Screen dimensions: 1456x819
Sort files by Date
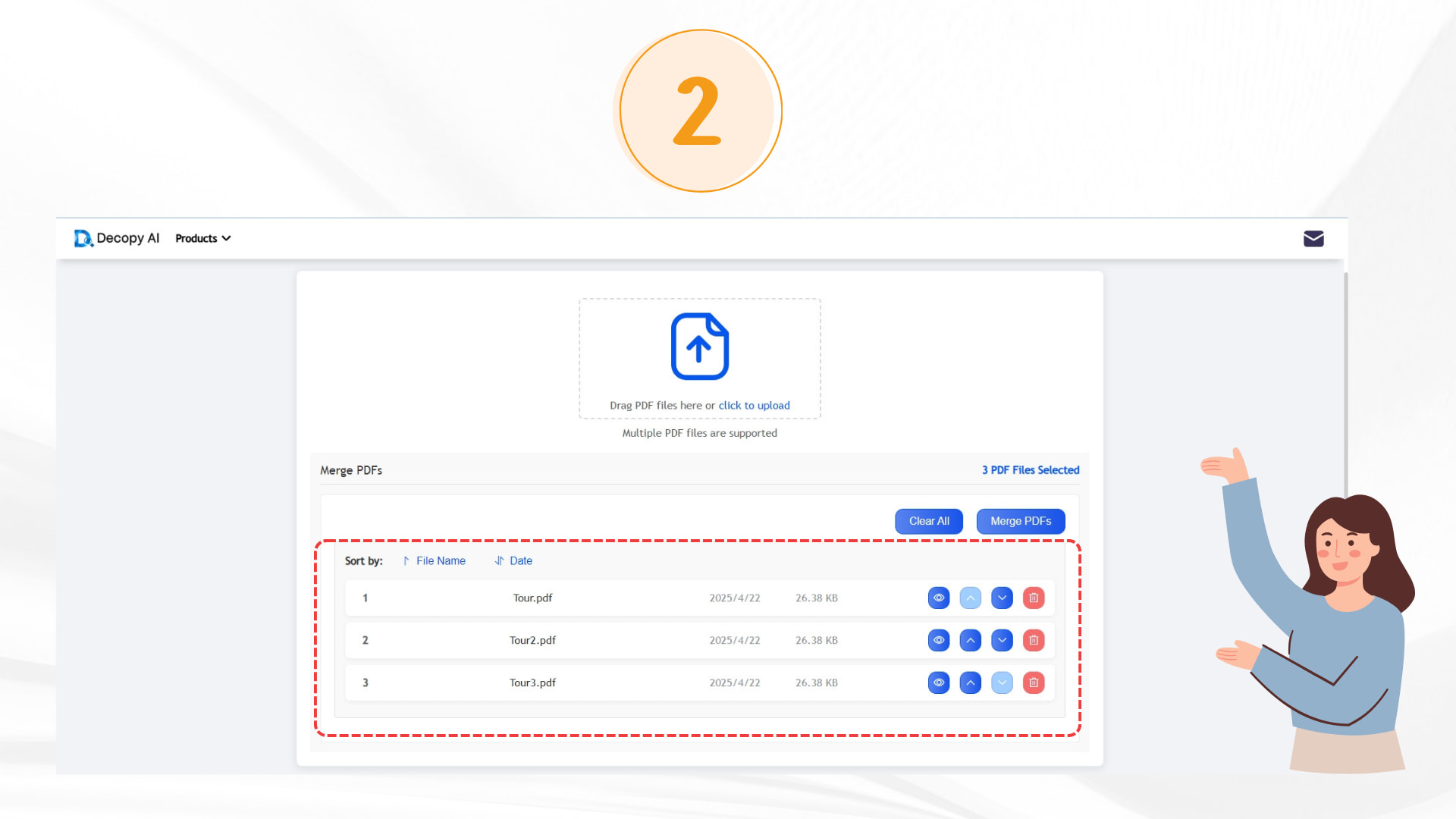tap(513, 561)
